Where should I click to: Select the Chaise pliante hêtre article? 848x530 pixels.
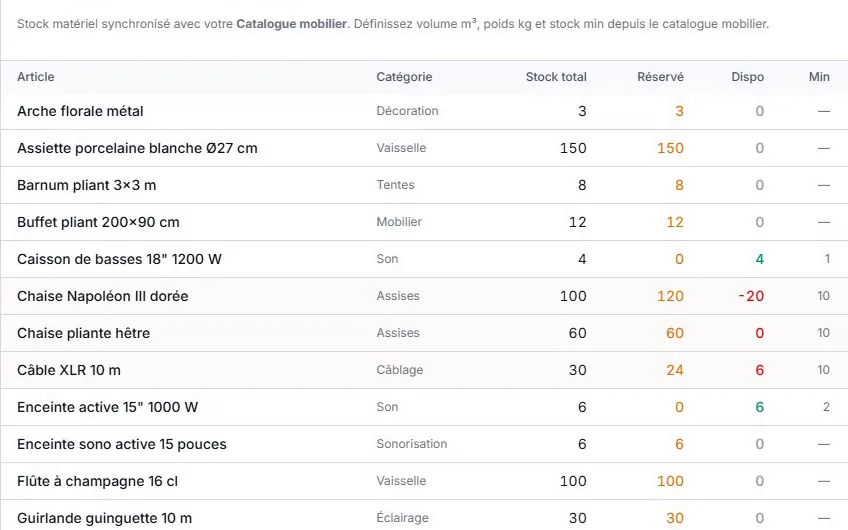pos(84,333)
